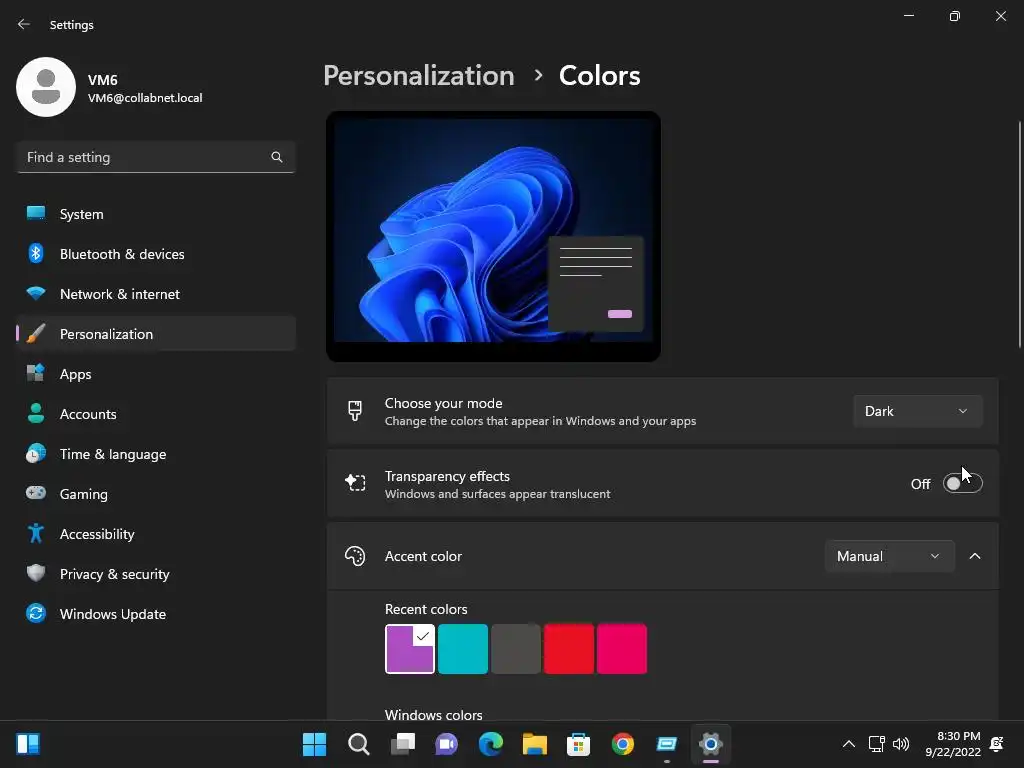
Task: Click the Time & language clock icon
Action: 36,453
